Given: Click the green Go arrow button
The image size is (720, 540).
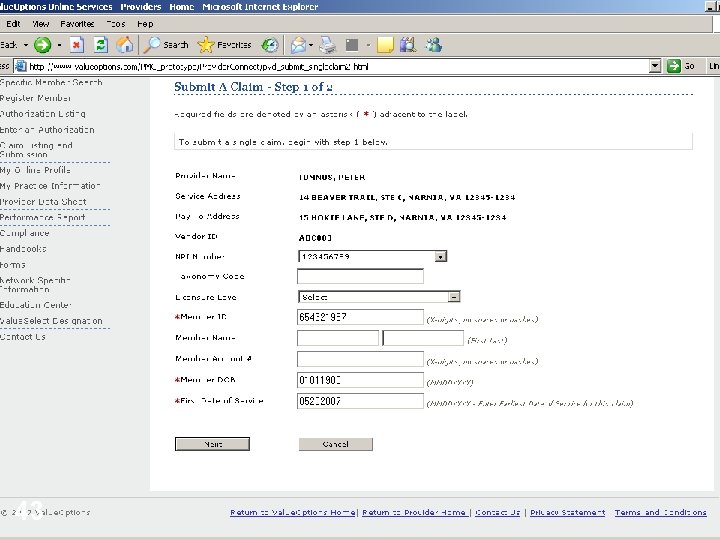Looking at the screenshot, I should pyautogui.click(x=674, y=66).
